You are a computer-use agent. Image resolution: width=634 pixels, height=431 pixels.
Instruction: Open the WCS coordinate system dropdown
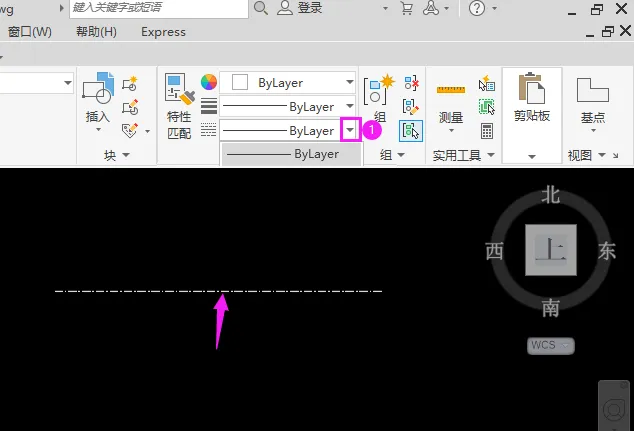click(x=550, y=346)
